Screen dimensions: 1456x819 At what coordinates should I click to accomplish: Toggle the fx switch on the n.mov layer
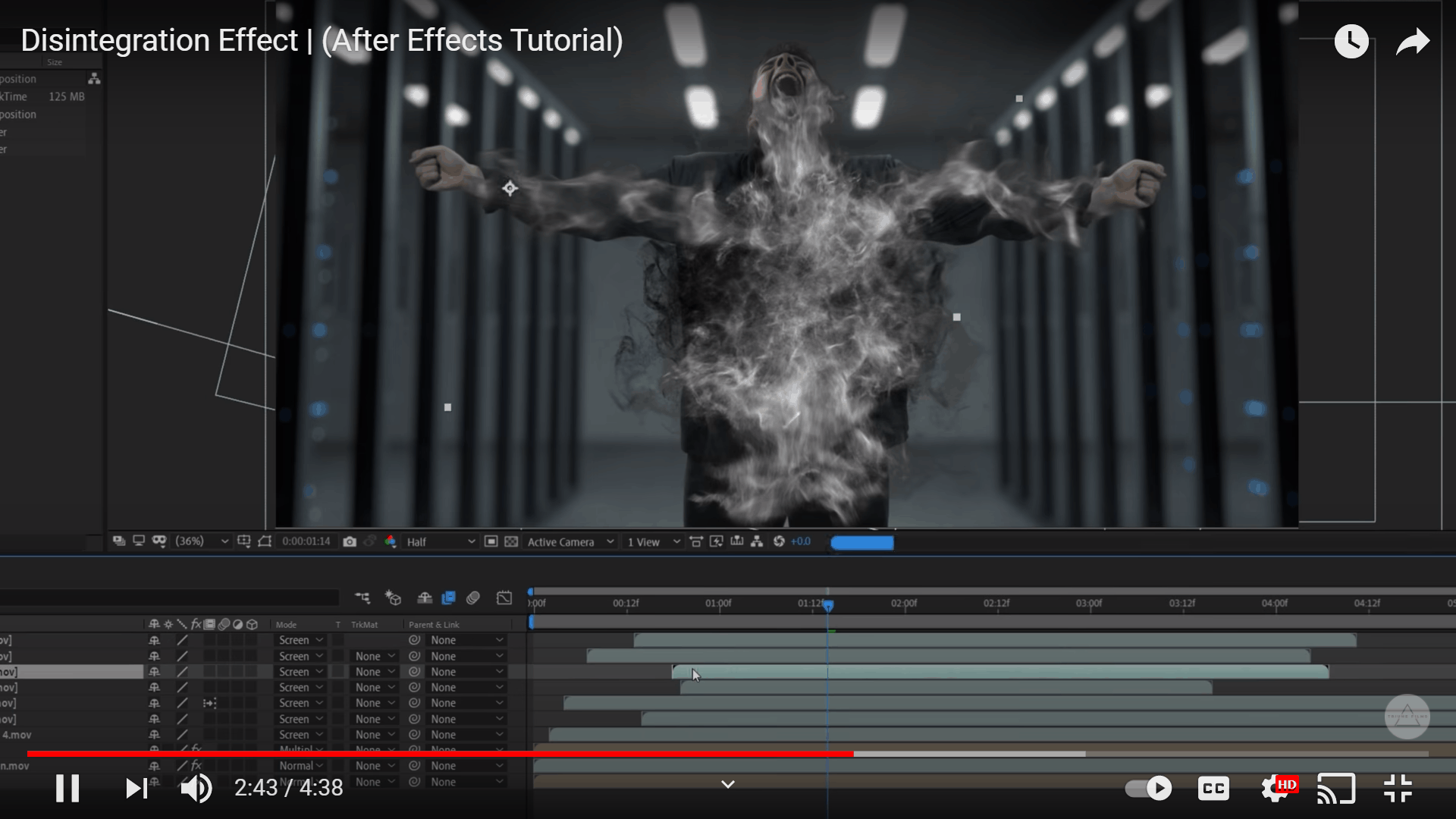[196, 766]
